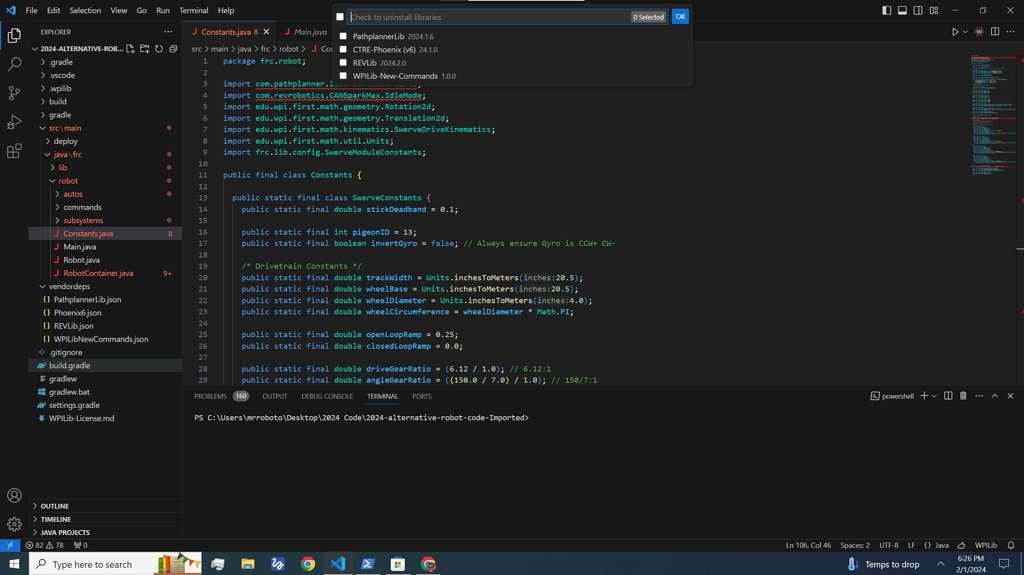Expand the subsystems folder
The height and width of the screenshot is (575, 1024).
tap(83, 220)
